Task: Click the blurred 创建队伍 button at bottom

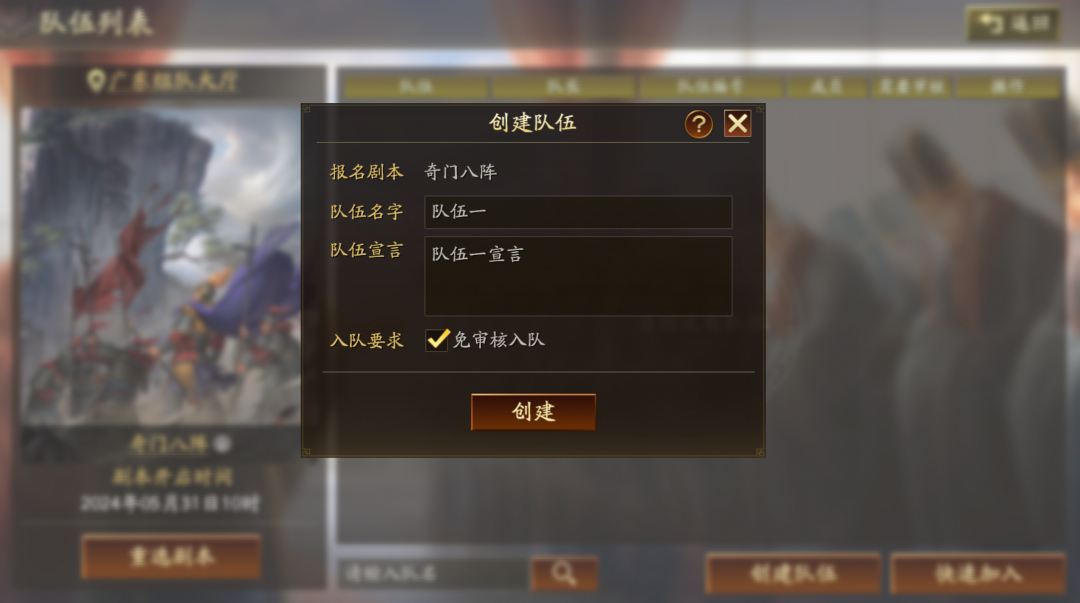Action: click(x=793, y=573)
